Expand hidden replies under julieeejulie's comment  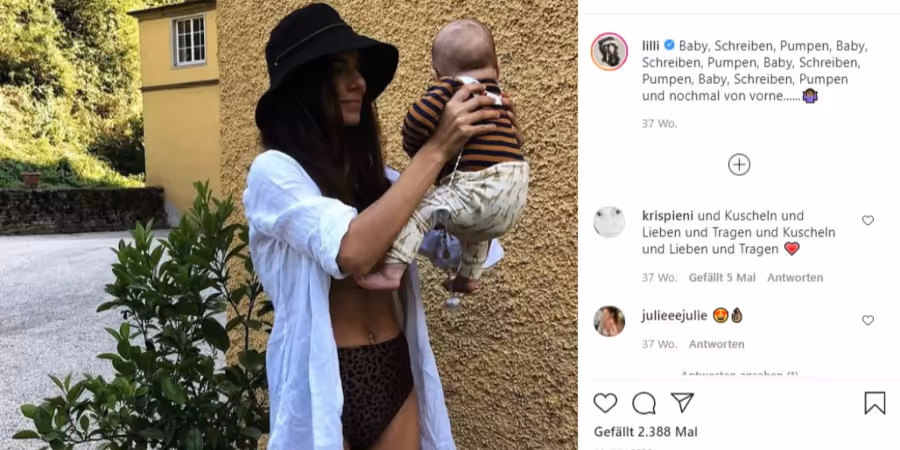tap(739, 374)
